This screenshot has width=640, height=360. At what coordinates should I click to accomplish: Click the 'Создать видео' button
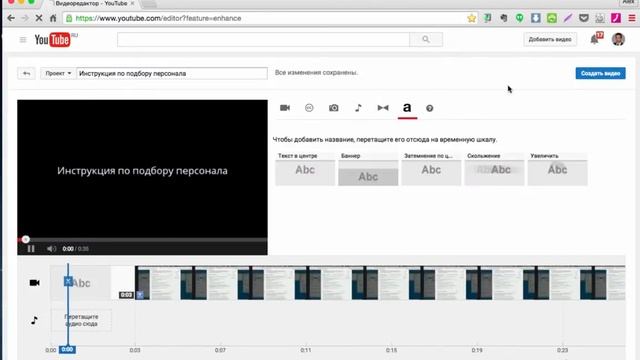click(x=600, y=73)
